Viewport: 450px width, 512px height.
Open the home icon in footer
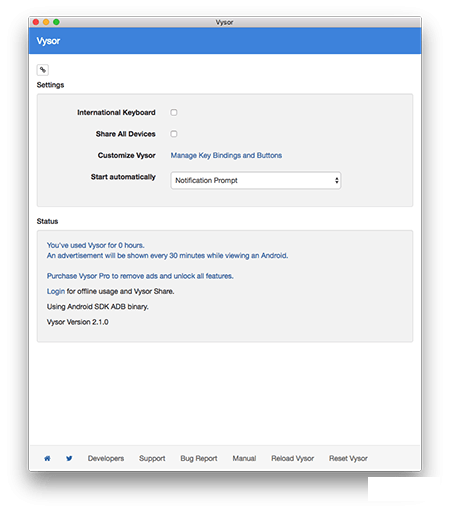(x=47, y=458)
